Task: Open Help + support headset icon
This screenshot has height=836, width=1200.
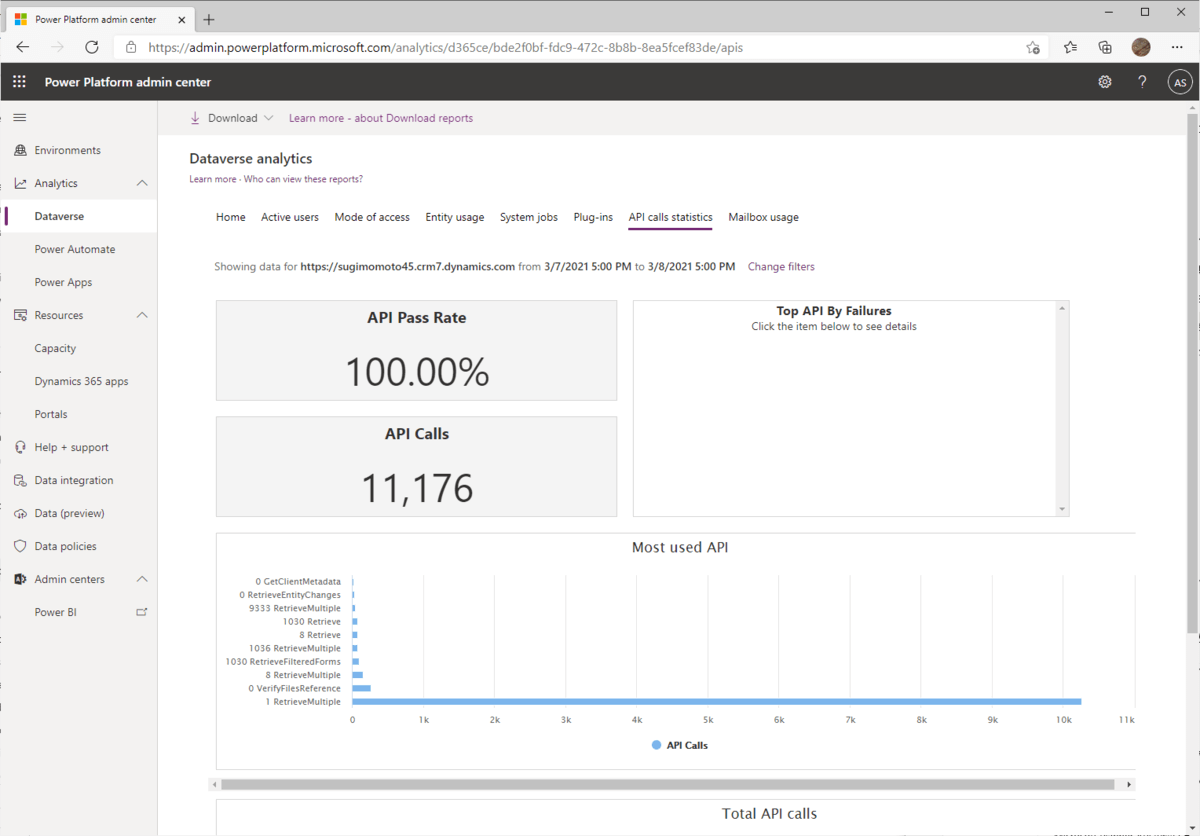Action: pos(22,446)
